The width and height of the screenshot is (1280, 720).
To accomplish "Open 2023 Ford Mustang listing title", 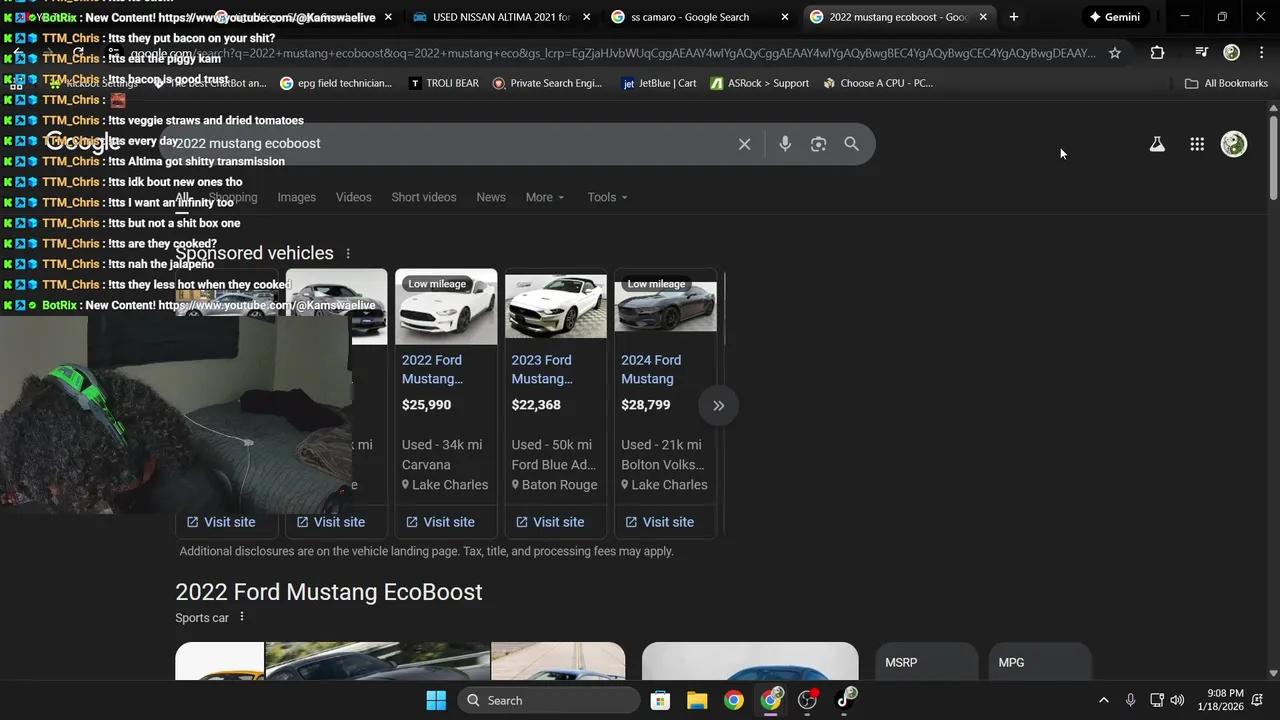I will (x=542, y=369).
